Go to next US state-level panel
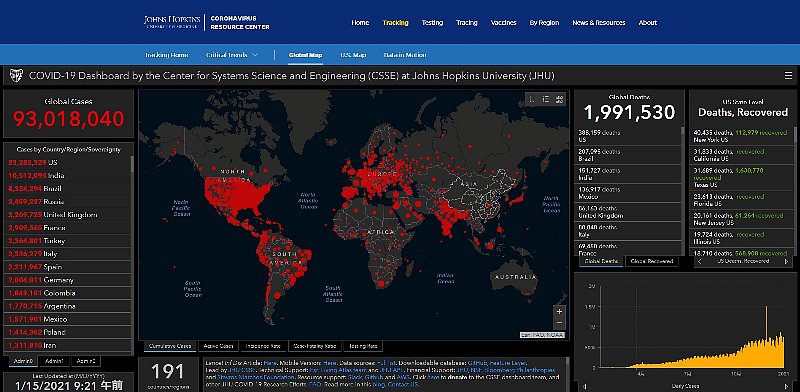800x392 pixels. click(x=786, y=261)
